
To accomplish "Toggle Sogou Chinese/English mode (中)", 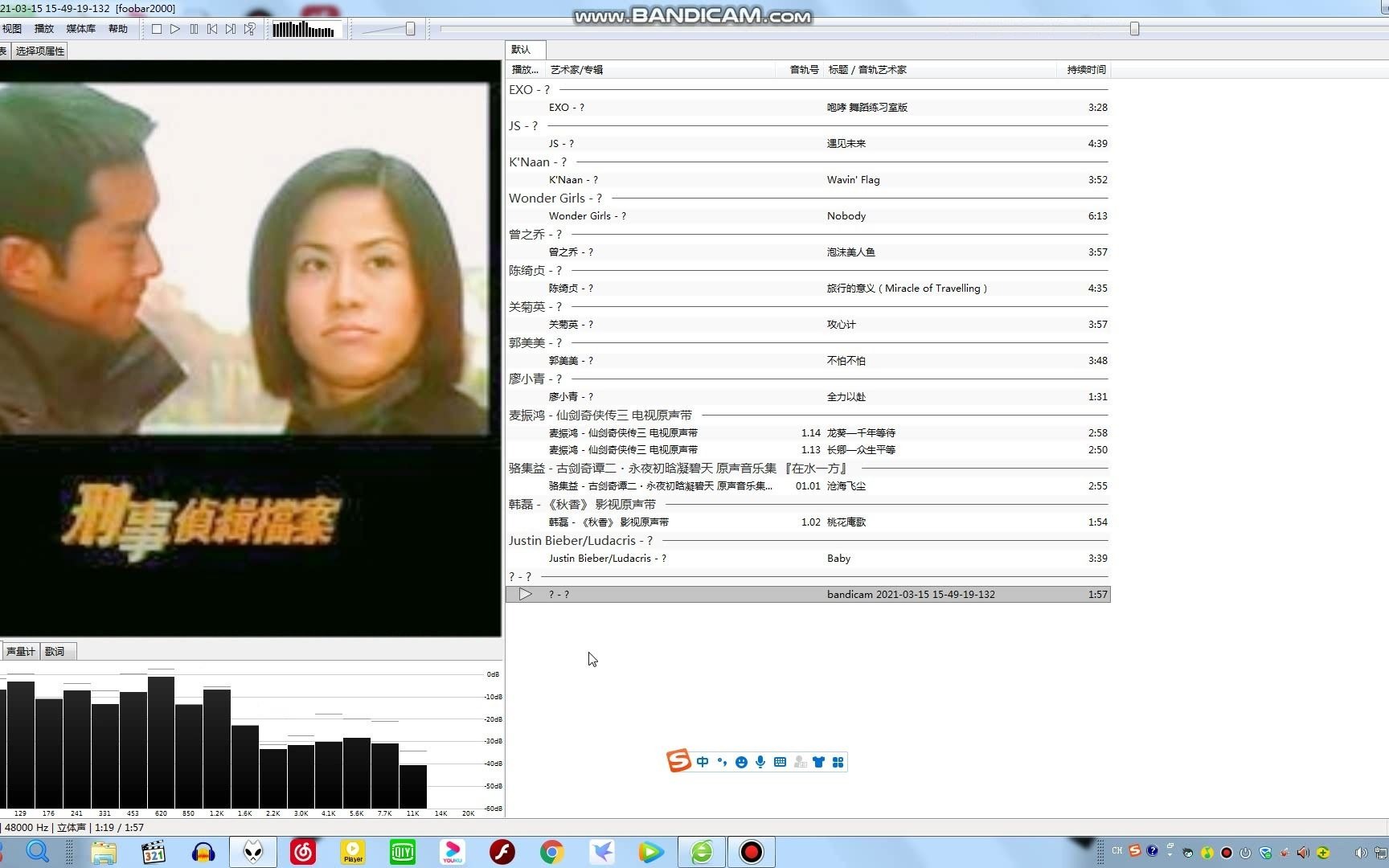I will click(x=703, y=762).
